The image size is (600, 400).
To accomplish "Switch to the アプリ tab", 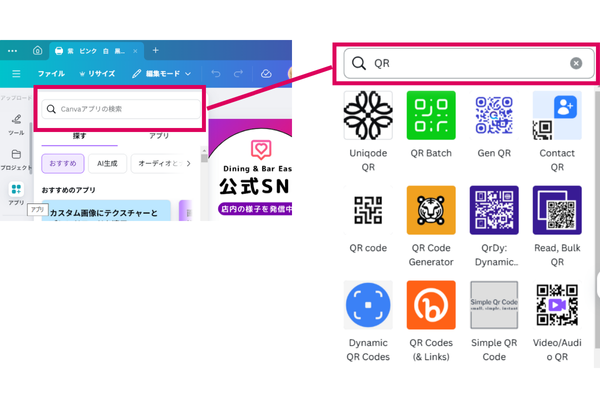I will click(x=159, y=134).
